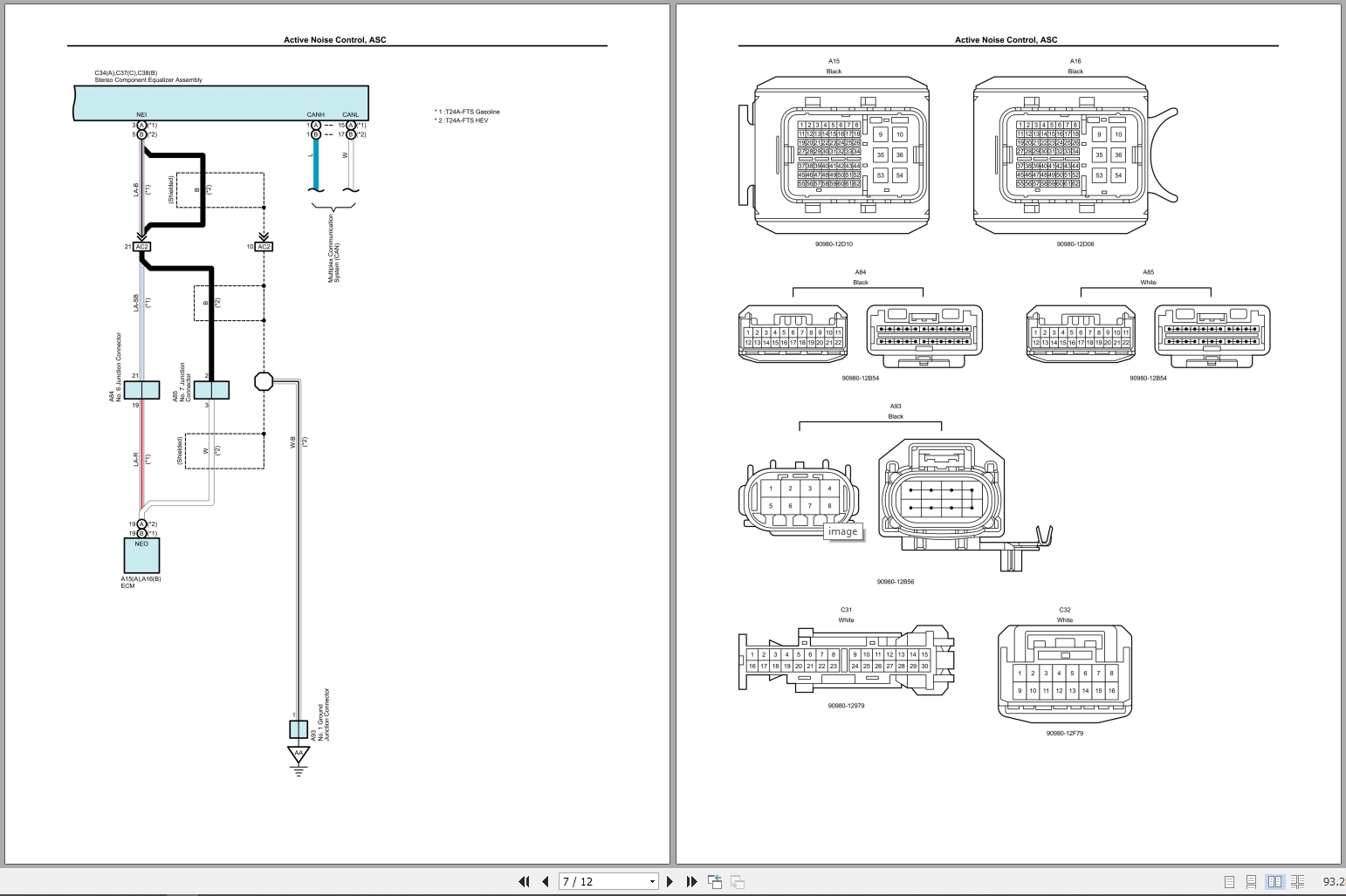Click the ECM block A15(A),A16(B)

click(x=141, y=556)
